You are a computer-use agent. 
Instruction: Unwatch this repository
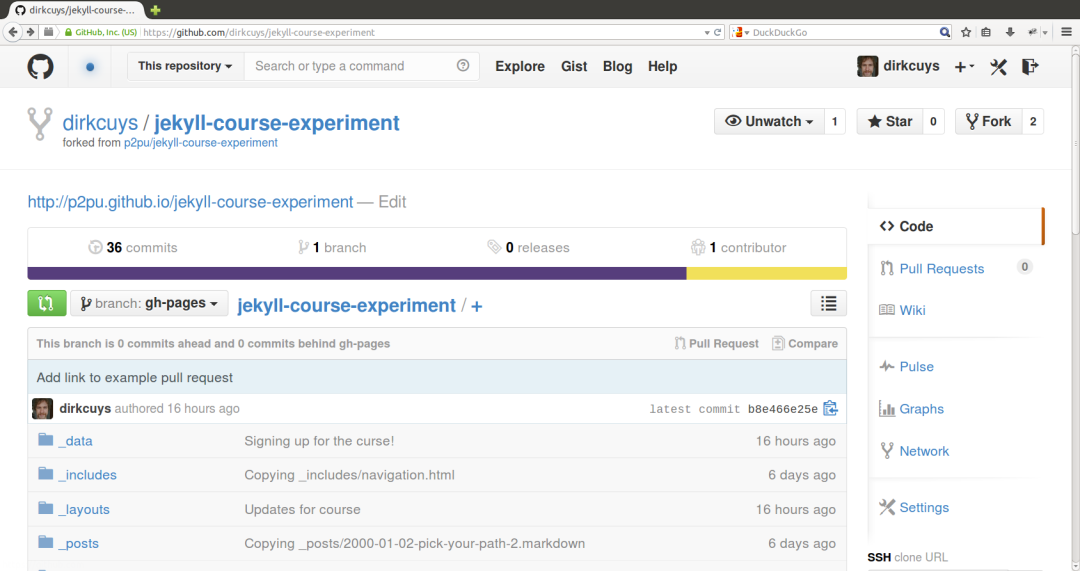[x=769, y=121]
